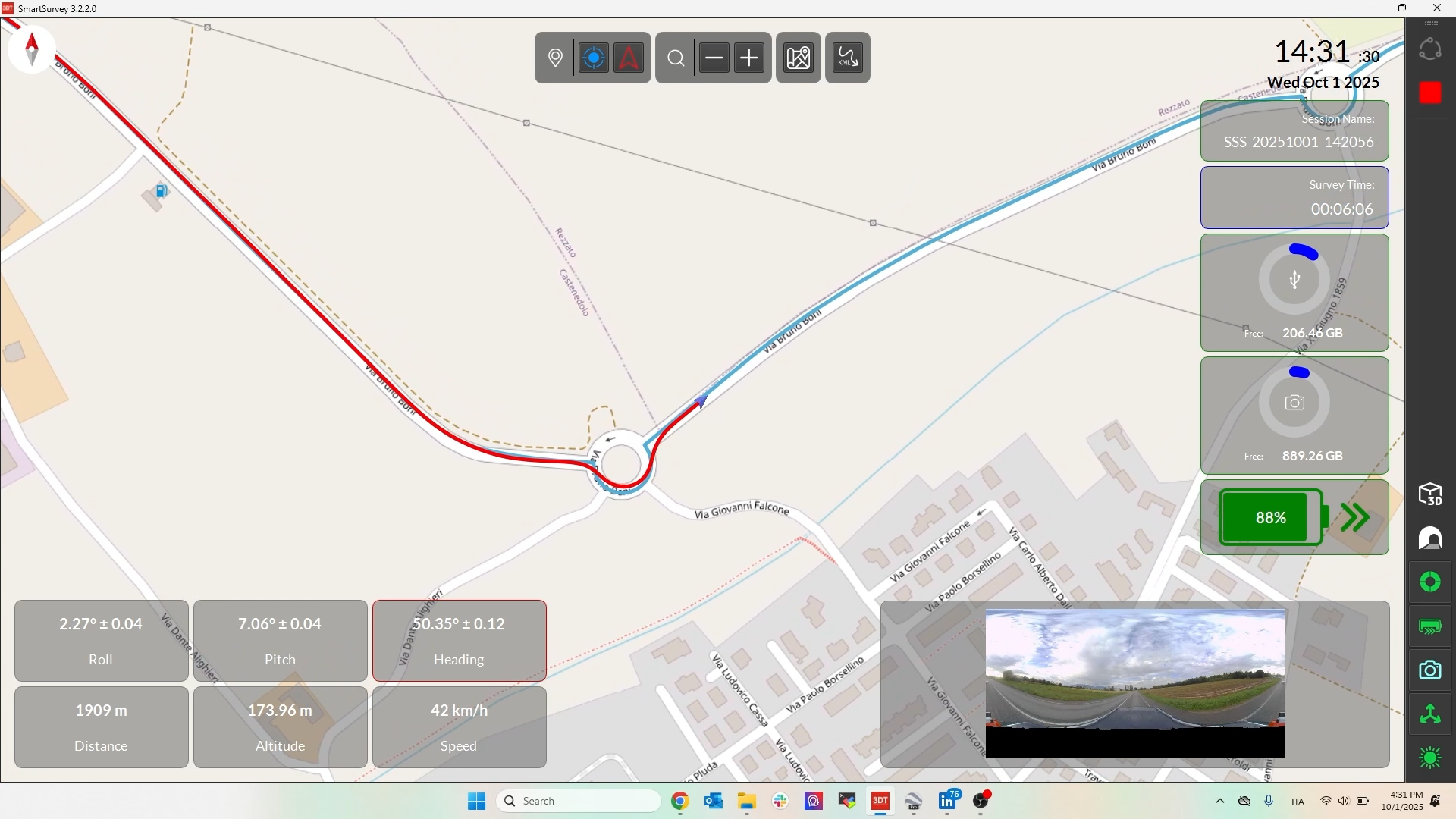1456x819 pixels.
Task: Click the sidebar camera icon
Action: [x=1430, y=670]
